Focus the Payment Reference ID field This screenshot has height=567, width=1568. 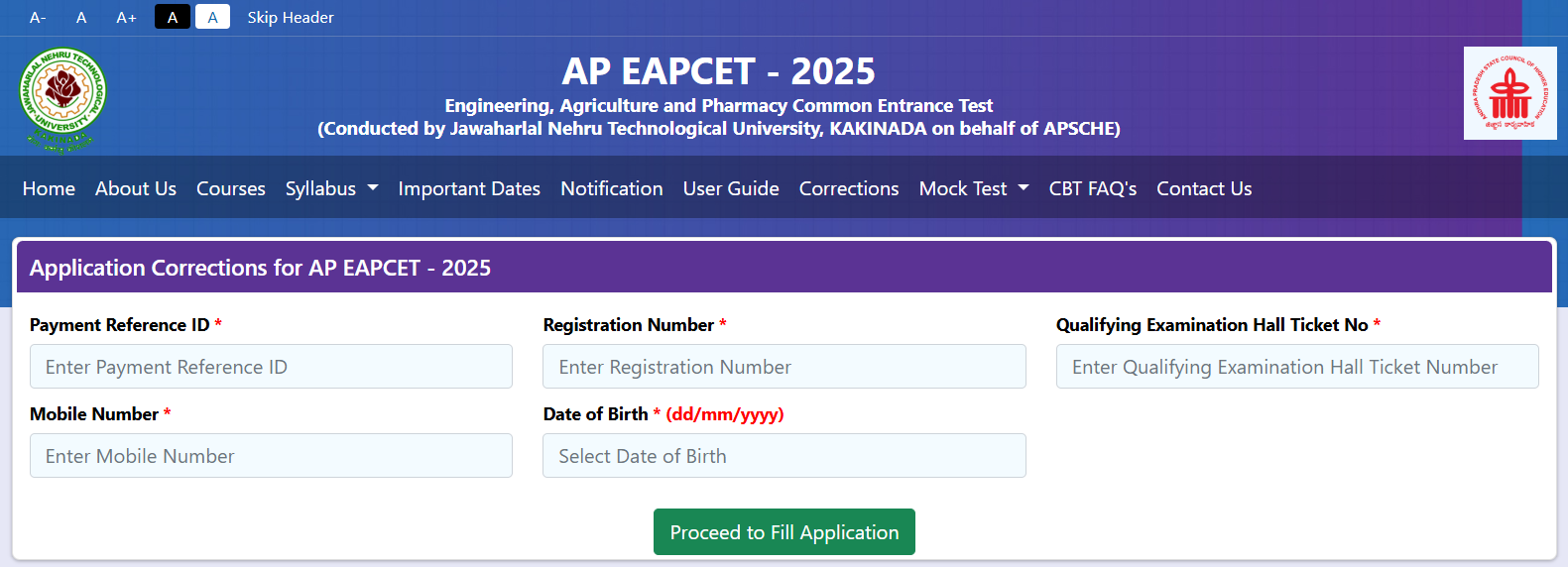(x=271, y=367)
